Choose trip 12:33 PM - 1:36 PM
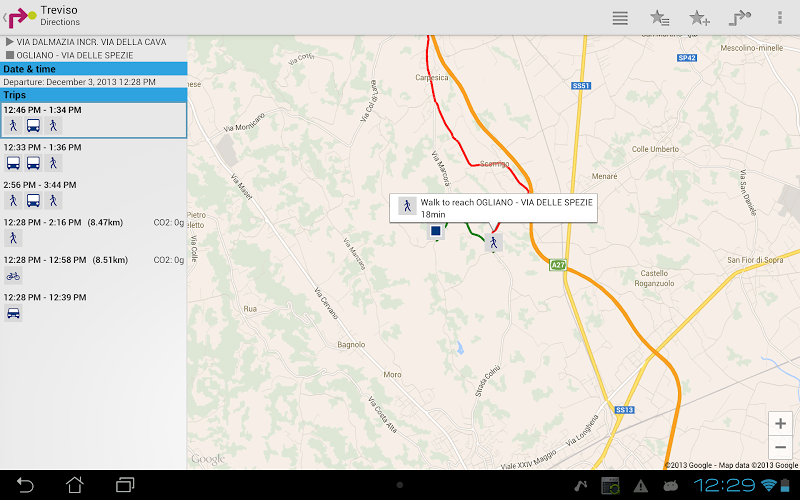Image resolution: width=800 pixels, height=500 pixels. coord(93,158)
